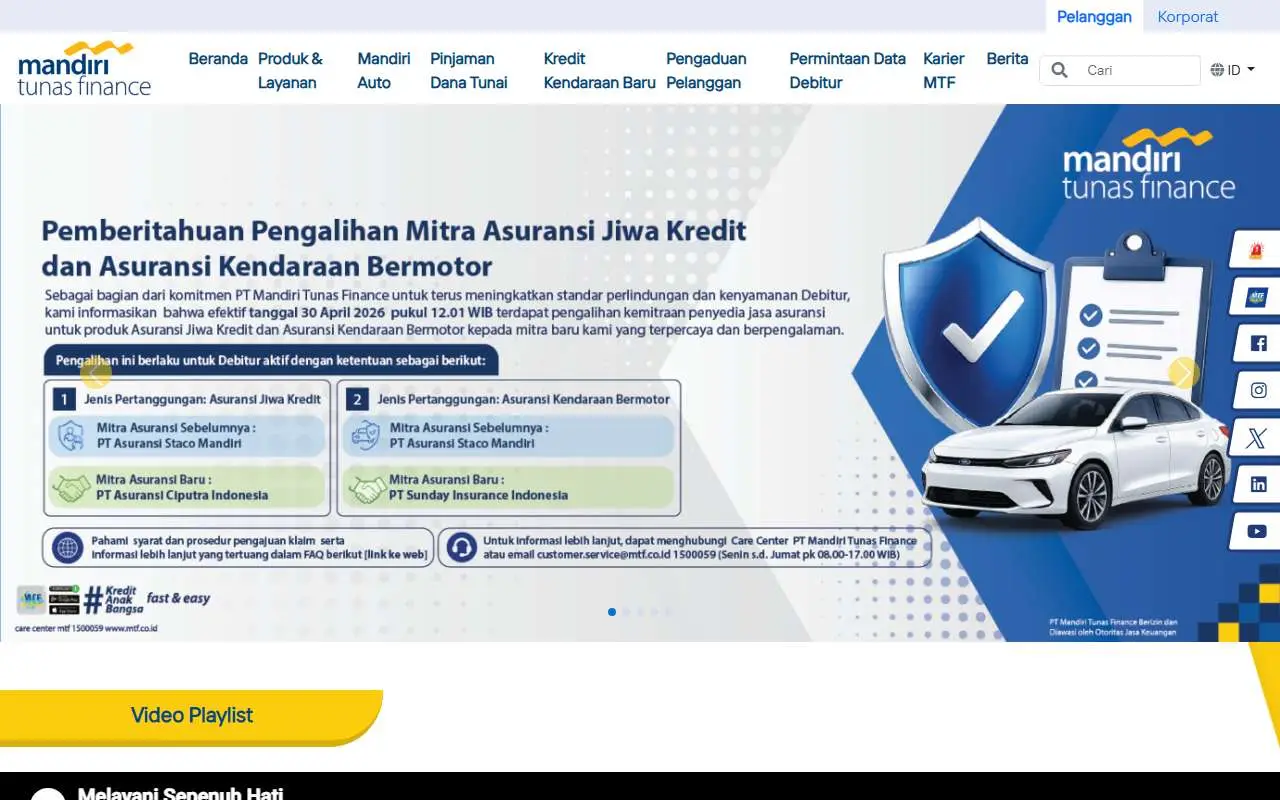Open the red alarm siren side shortcut
Viewport: 1280px width, 800px height.
pyautogui.click(x=1257, y=250)
